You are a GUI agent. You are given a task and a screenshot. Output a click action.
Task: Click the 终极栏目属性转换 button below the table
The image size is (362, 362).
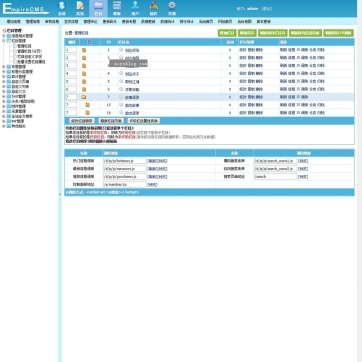(x=145, y=121)
